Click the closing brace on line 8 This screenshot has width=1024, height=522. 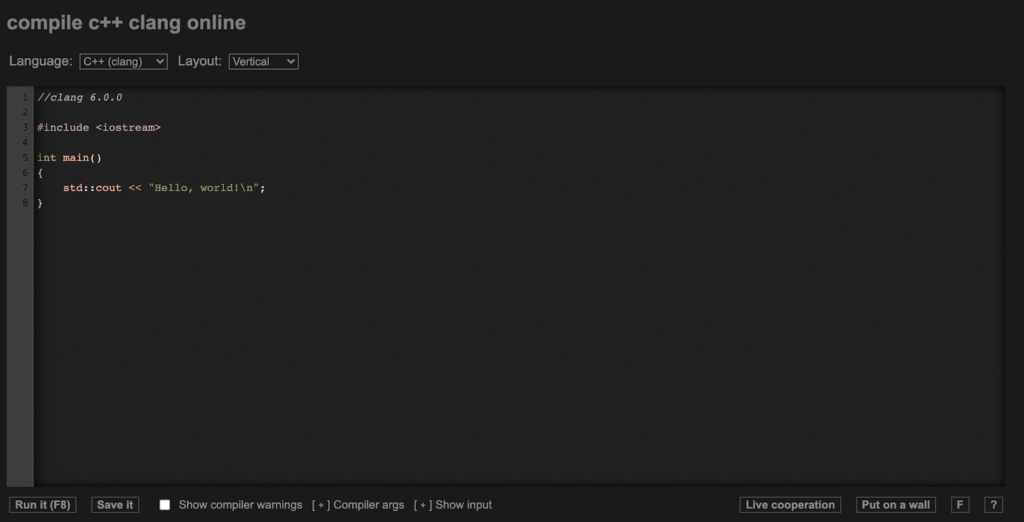point(40,203)
